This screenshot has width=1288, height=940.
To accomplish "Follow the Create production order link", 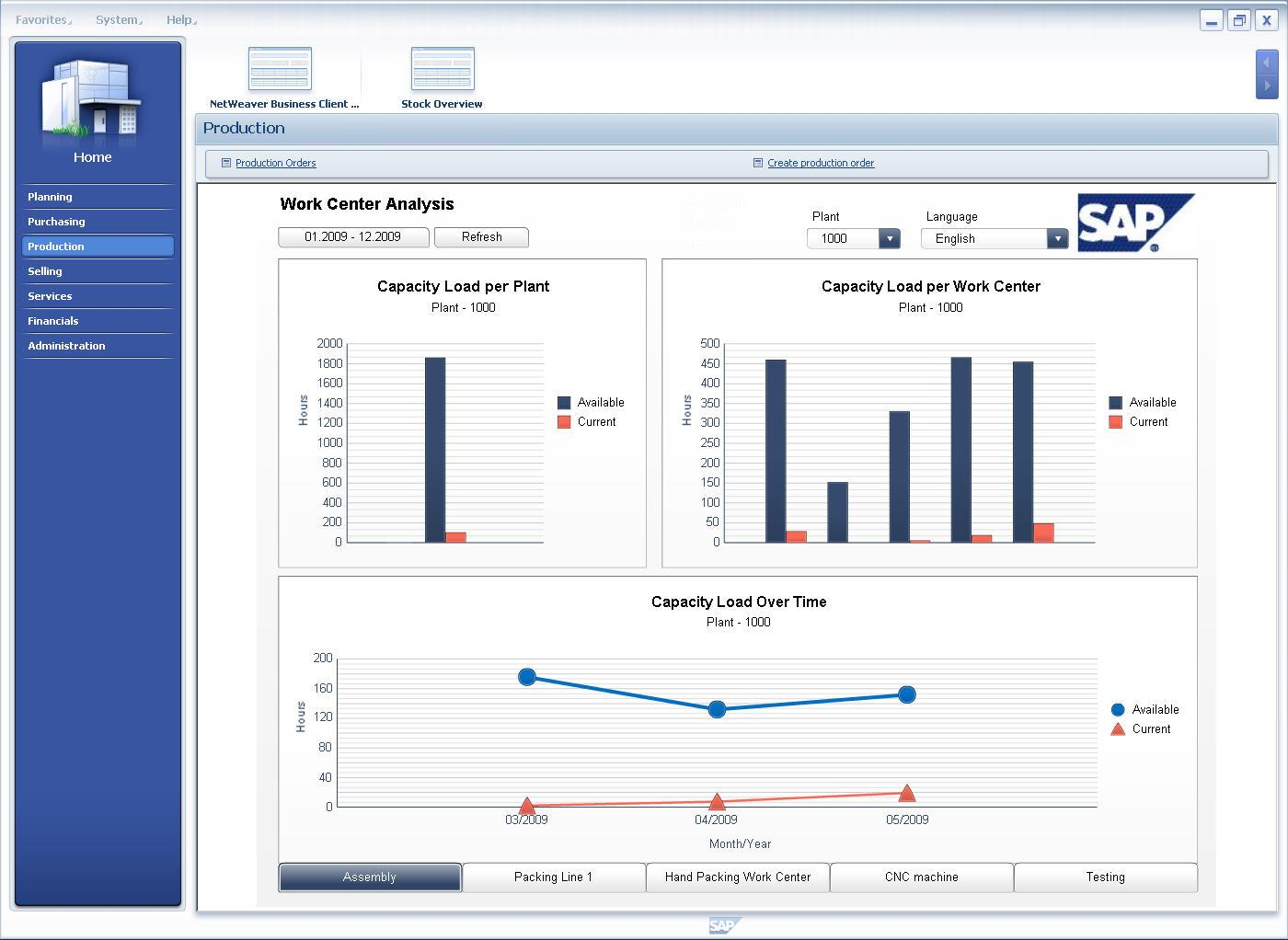I will point(821,163).
